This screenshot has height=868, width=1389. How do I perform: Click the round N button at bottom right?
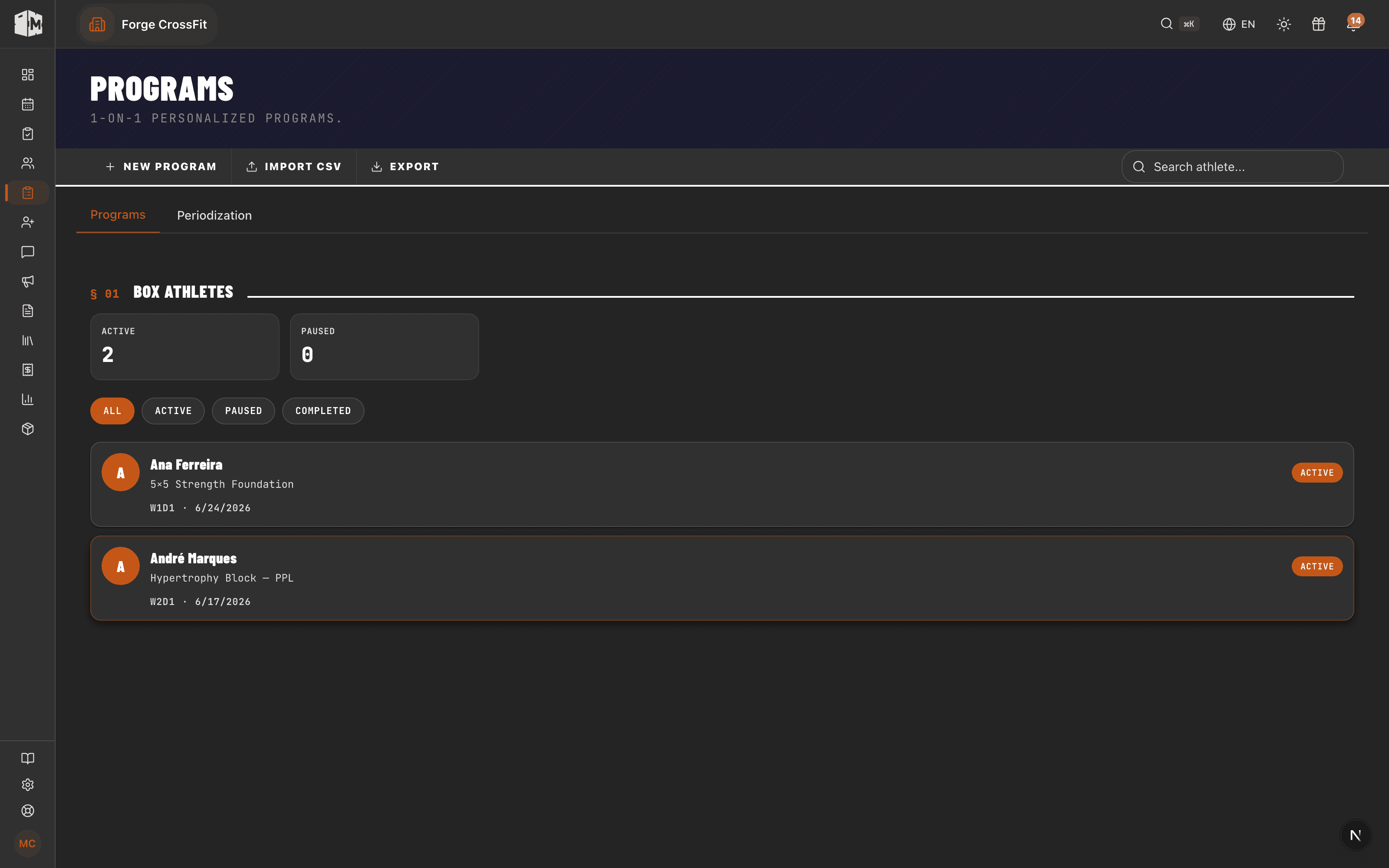(1356, 835)
